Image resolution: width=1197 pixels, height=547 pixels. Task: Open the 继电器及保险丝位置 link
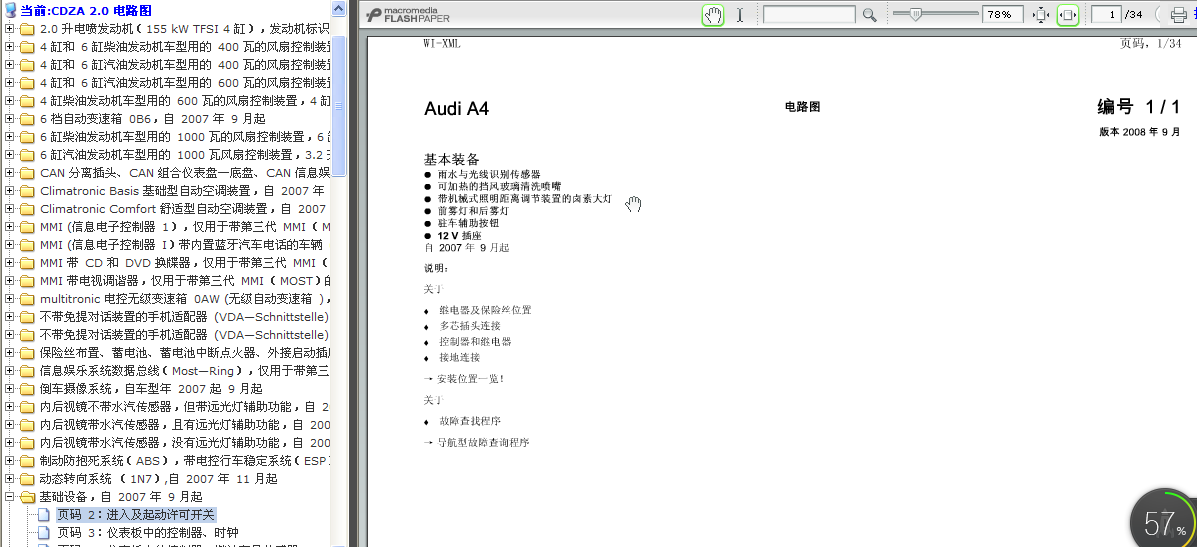click(x=485, y=310)
